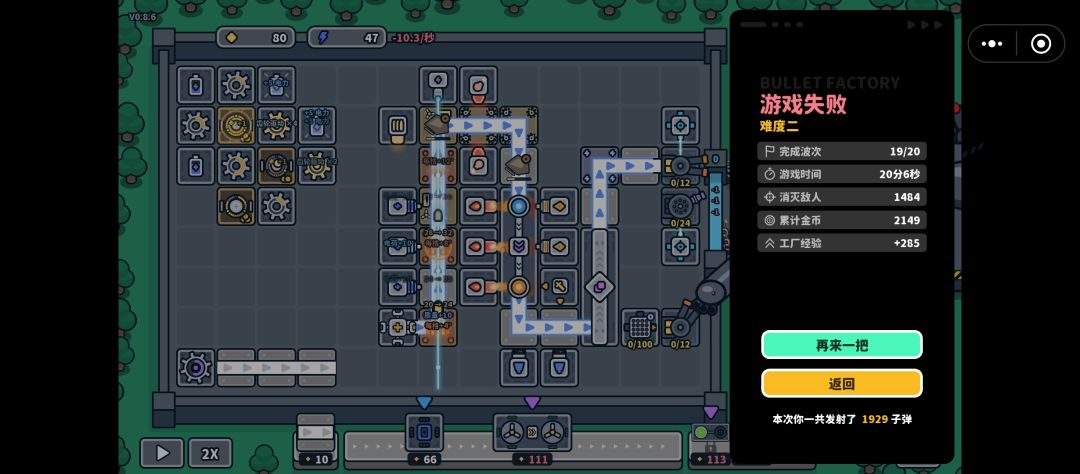Select the top turret labeled 0/12

681,166
